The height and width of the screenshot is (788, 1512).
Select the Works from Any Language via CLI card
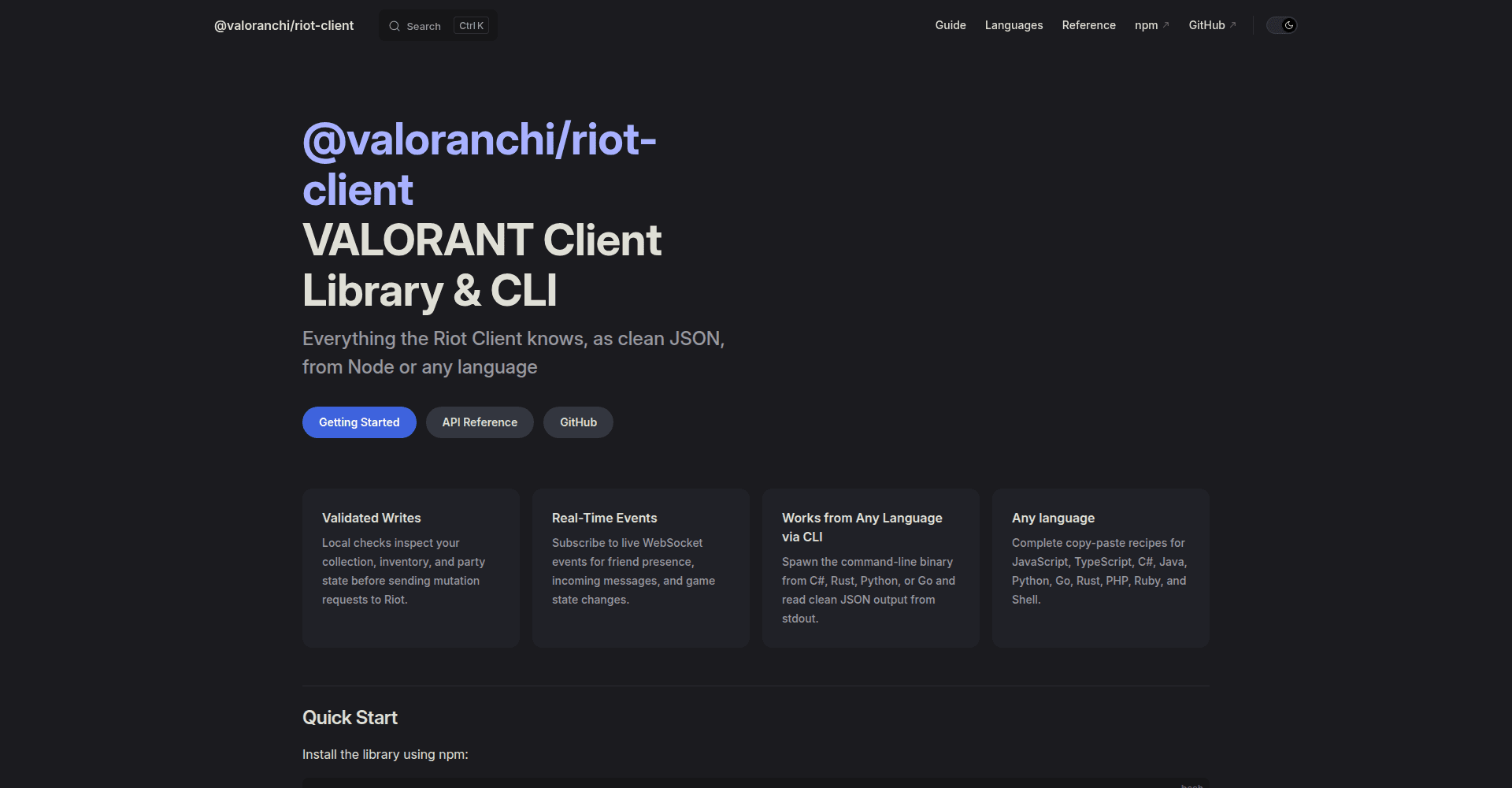point(871,568)
